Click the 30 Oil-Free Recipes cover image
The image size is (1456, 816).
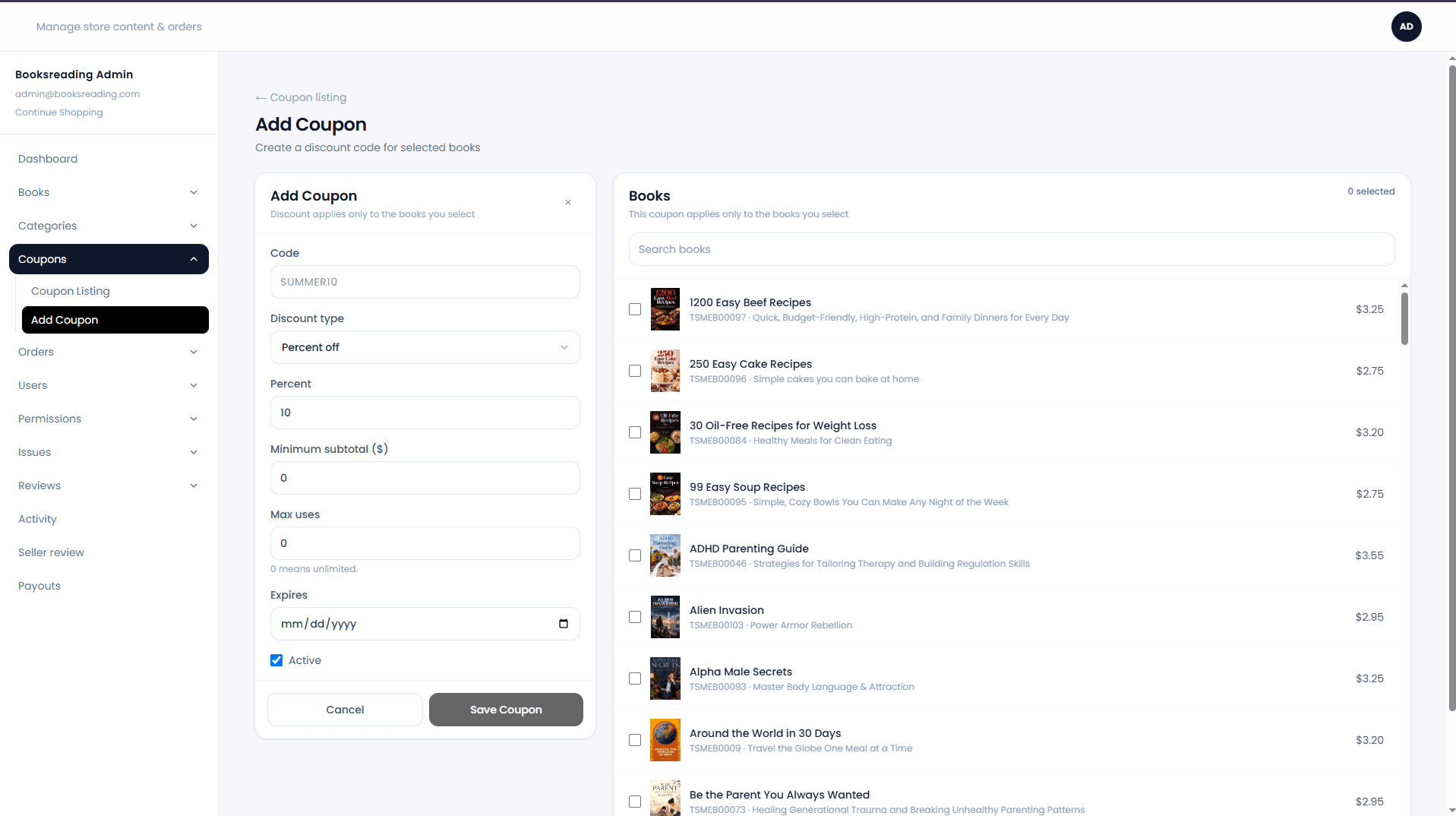pos(665,432)
